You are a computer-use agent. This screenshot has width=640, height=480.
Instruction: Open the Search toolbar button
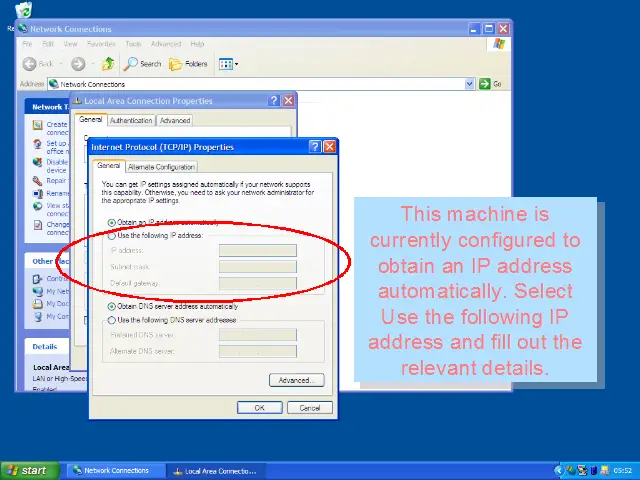(x=142, y=64)
